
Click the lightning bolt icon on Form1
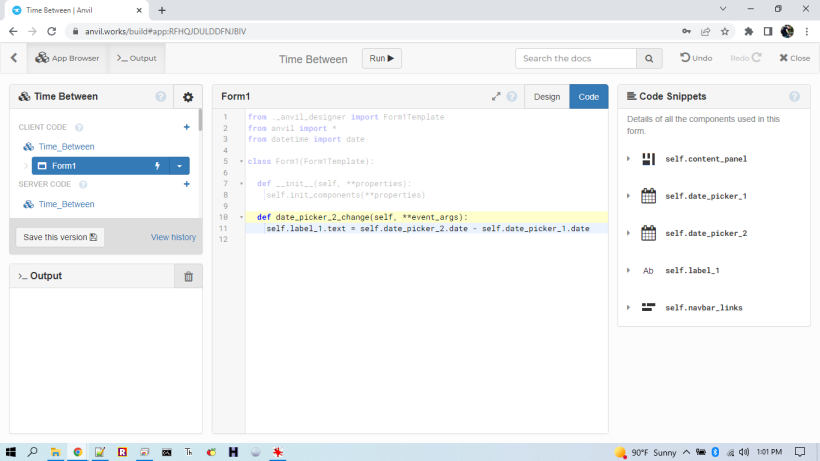156,166
